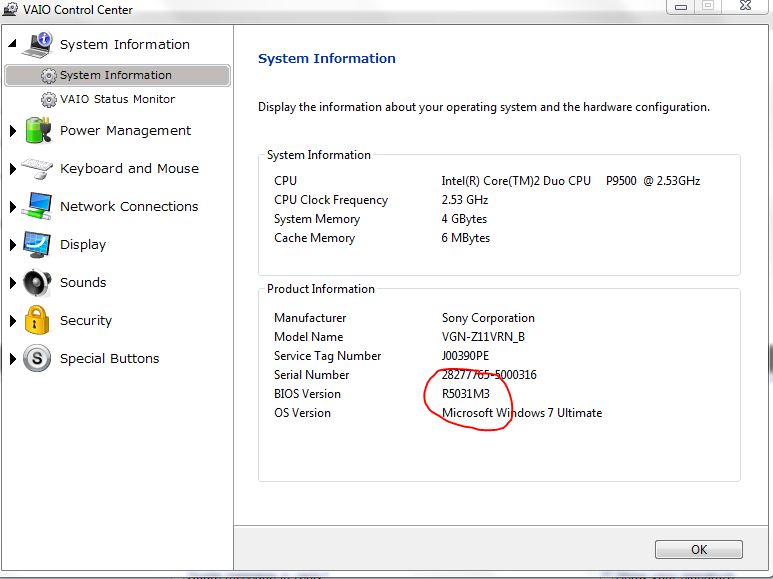The height and width of the screenshot is (579, 773).
Task: Click the Security padlock icon
Action: (x=37, y=320)
